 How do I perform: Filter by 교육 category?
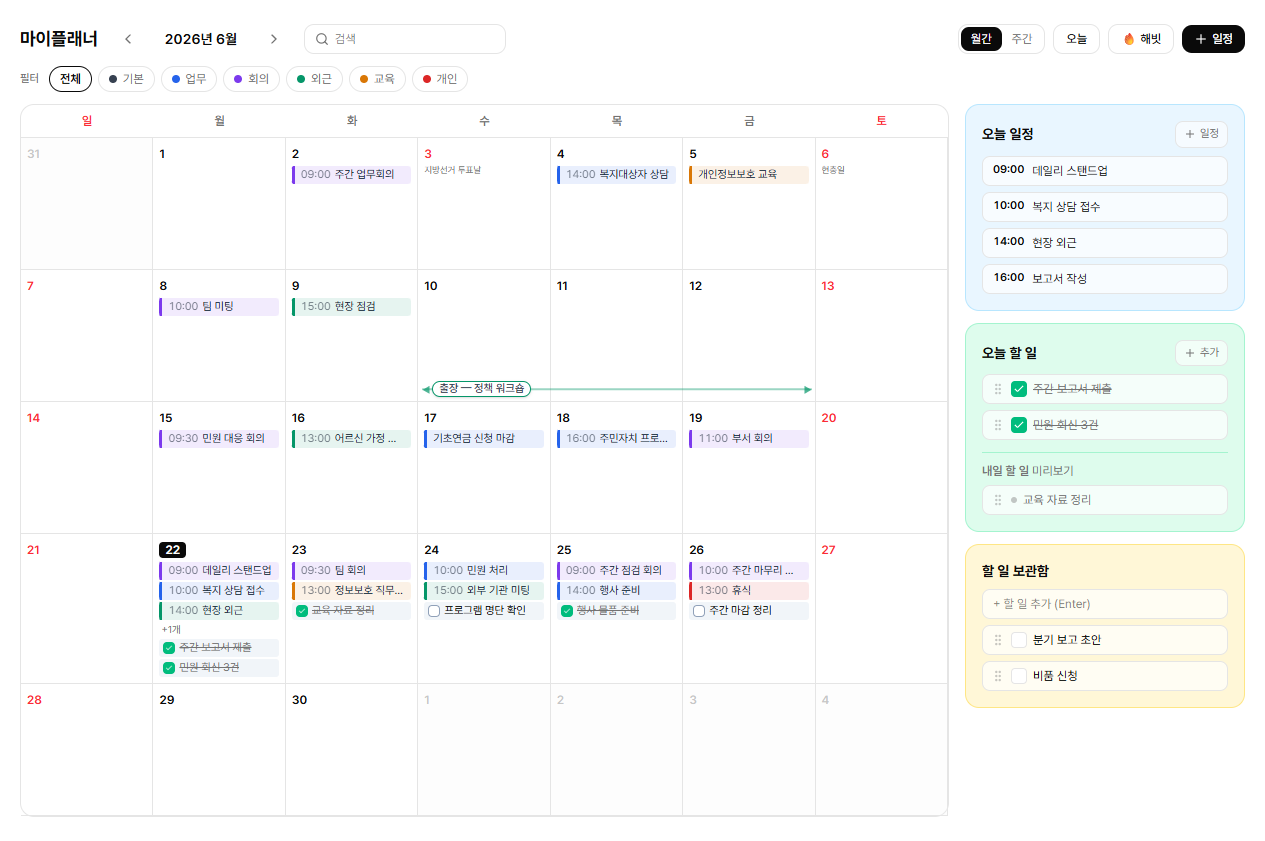377,79
